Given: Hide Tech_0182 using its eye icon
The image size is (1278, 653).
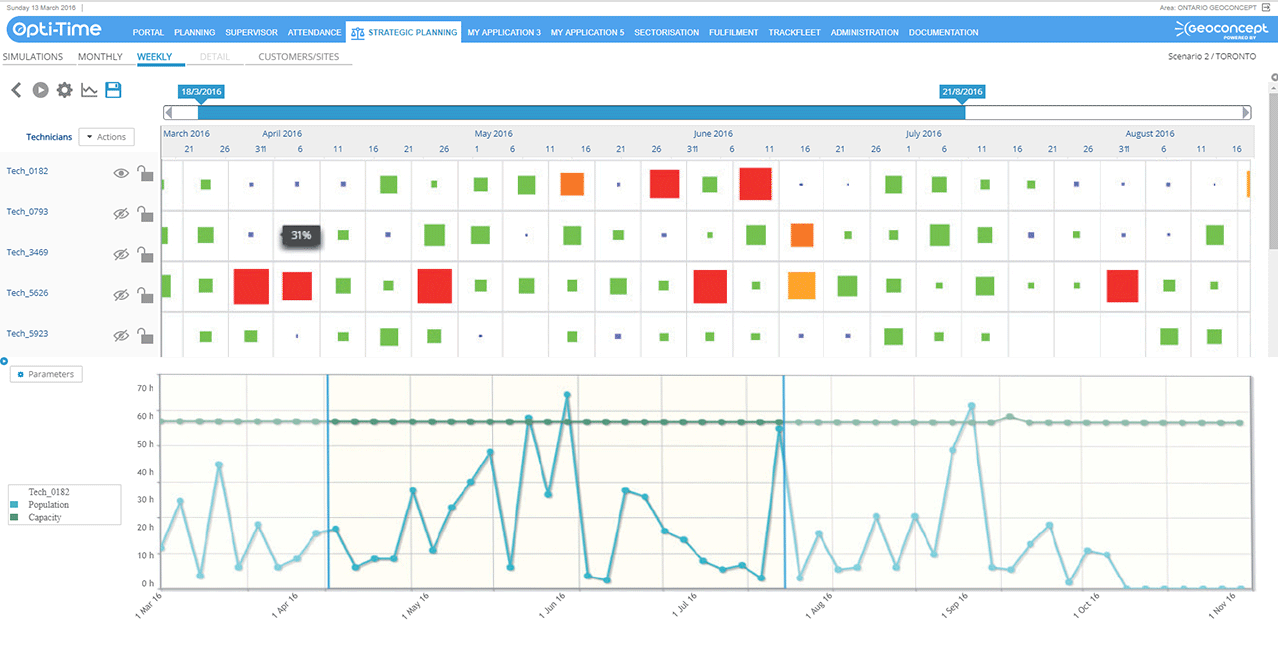Looking at the screenshot, I should (x=121, y=173).
